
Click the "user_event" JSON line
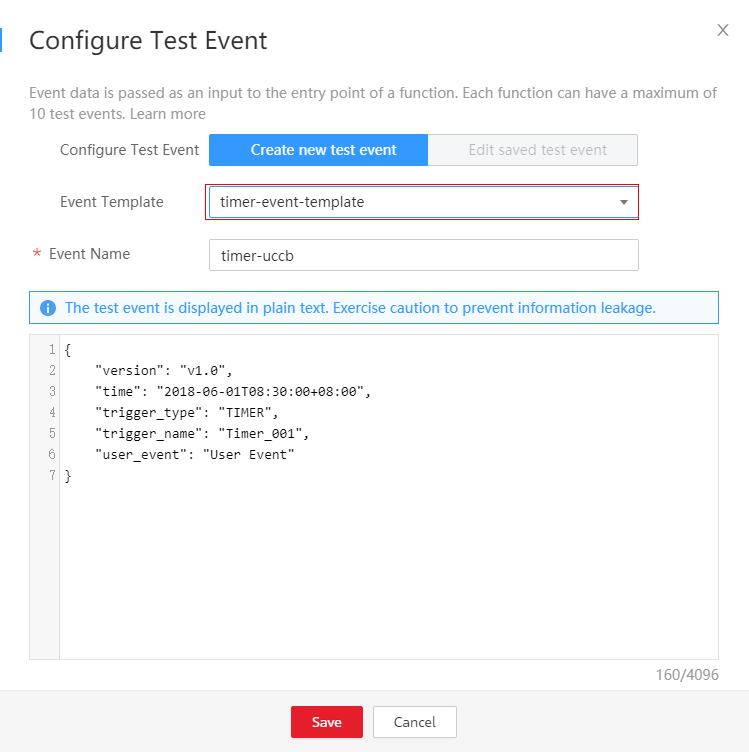pyautogui.click(x=195, y=455)
